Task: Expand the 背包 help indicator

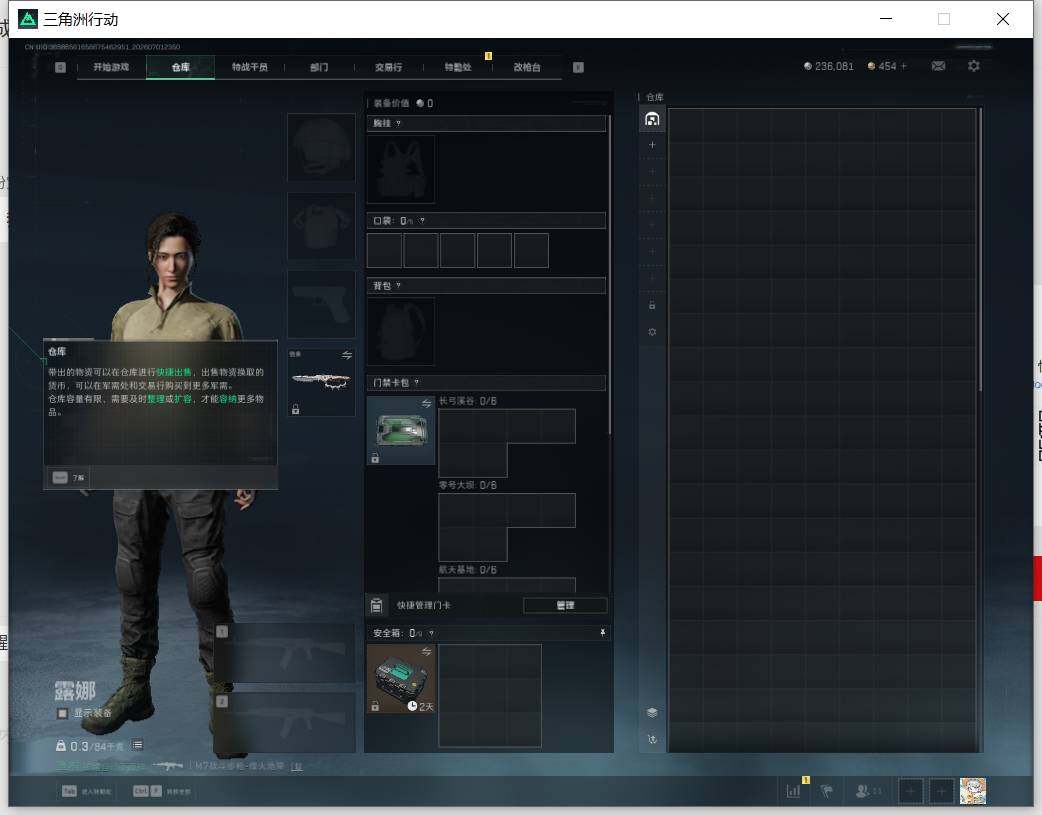Action: pyautogui.click(x=398, y=286)
